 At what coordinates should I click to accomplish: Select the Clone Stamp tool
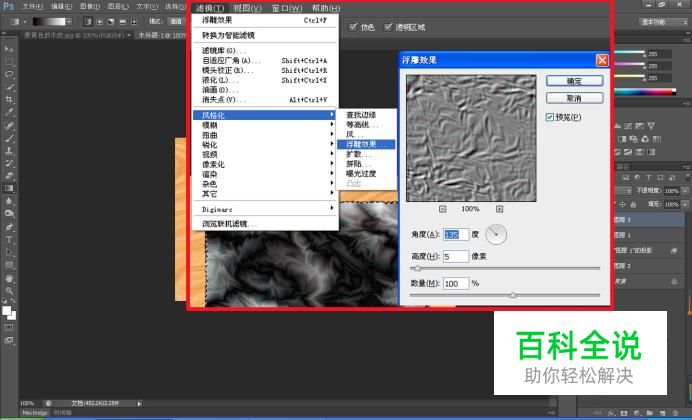[x=9, y=150]
